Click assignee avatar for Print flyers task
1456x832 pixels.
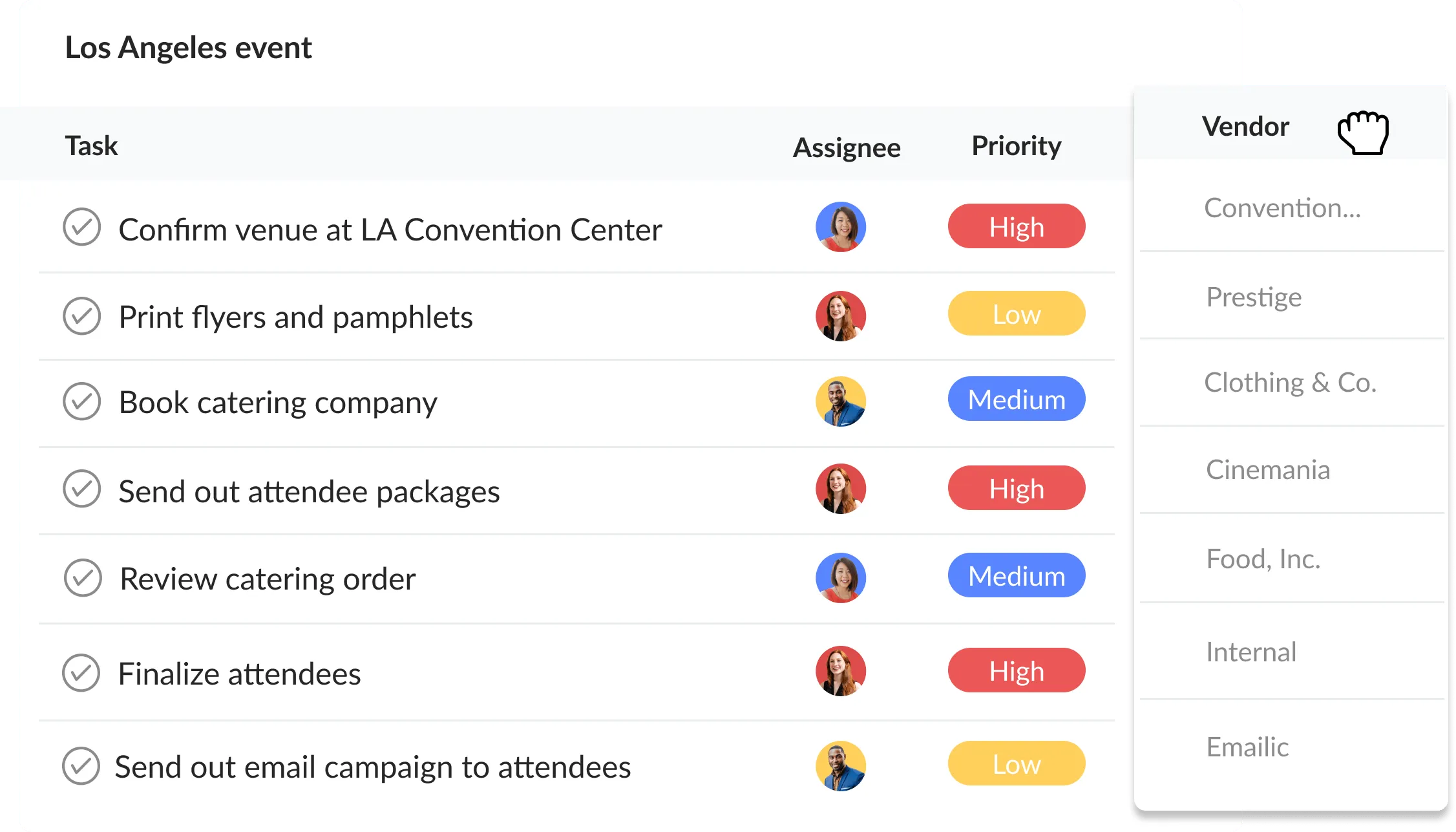pyautogui.click(x=840, y=316)
